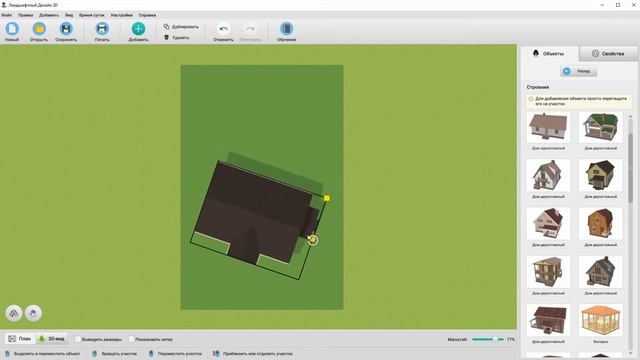Activate the hand pan tool button

tap(33, 313)
